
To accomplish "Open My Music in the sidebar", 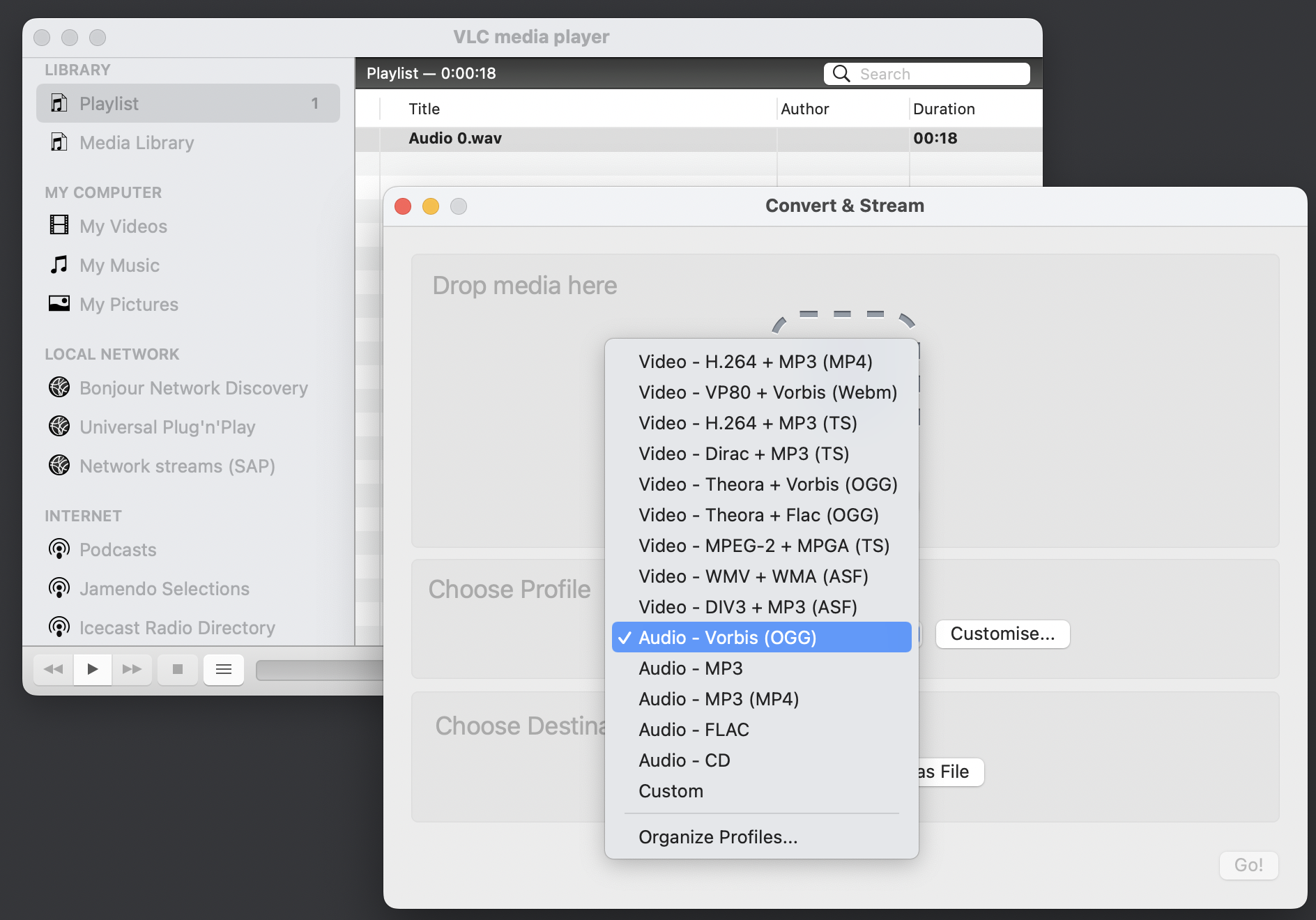I will pyautogui.click(x=188, y=265).
